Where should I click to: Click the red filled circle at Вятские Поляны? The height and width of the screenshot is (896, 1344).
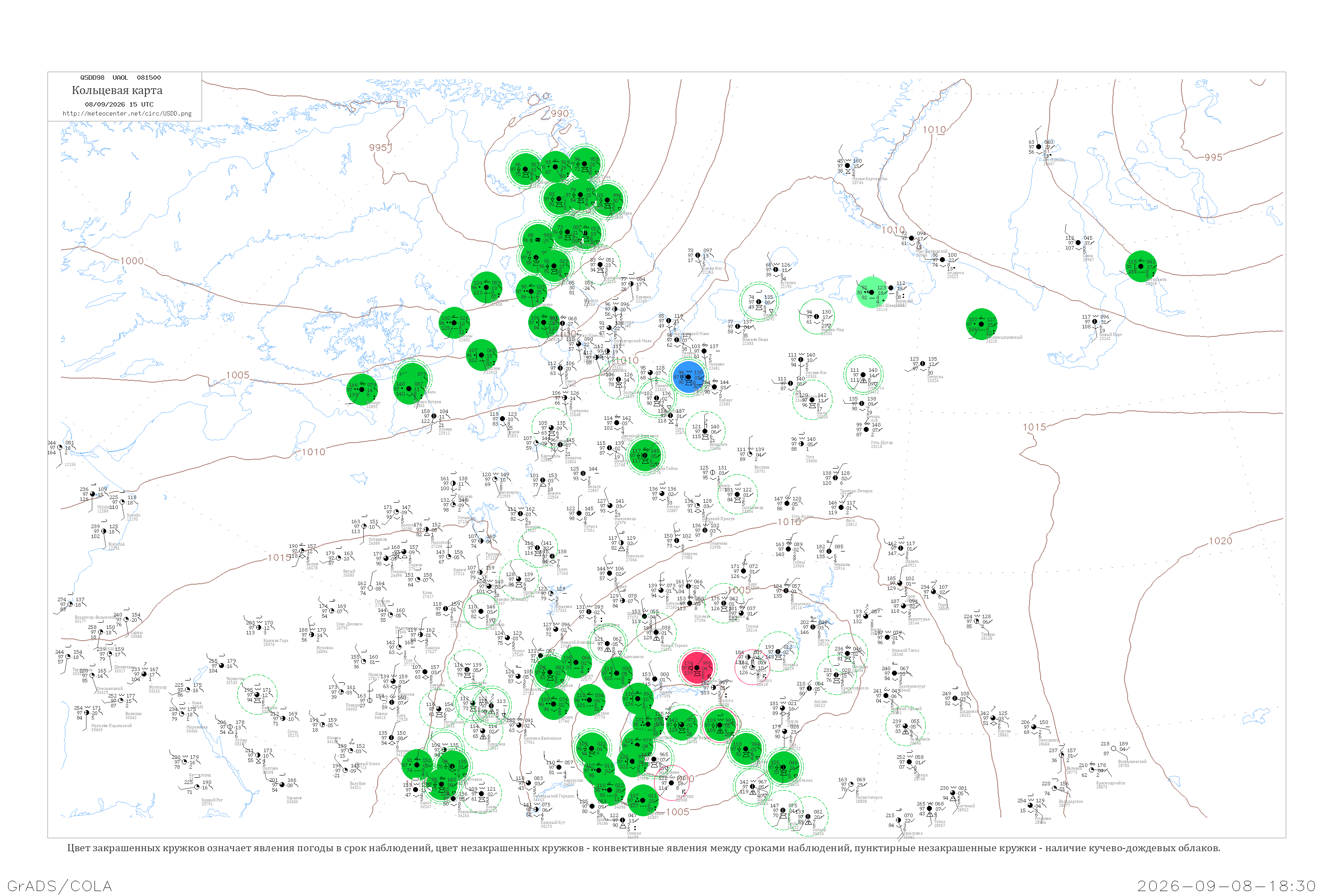tap(698, 668)
